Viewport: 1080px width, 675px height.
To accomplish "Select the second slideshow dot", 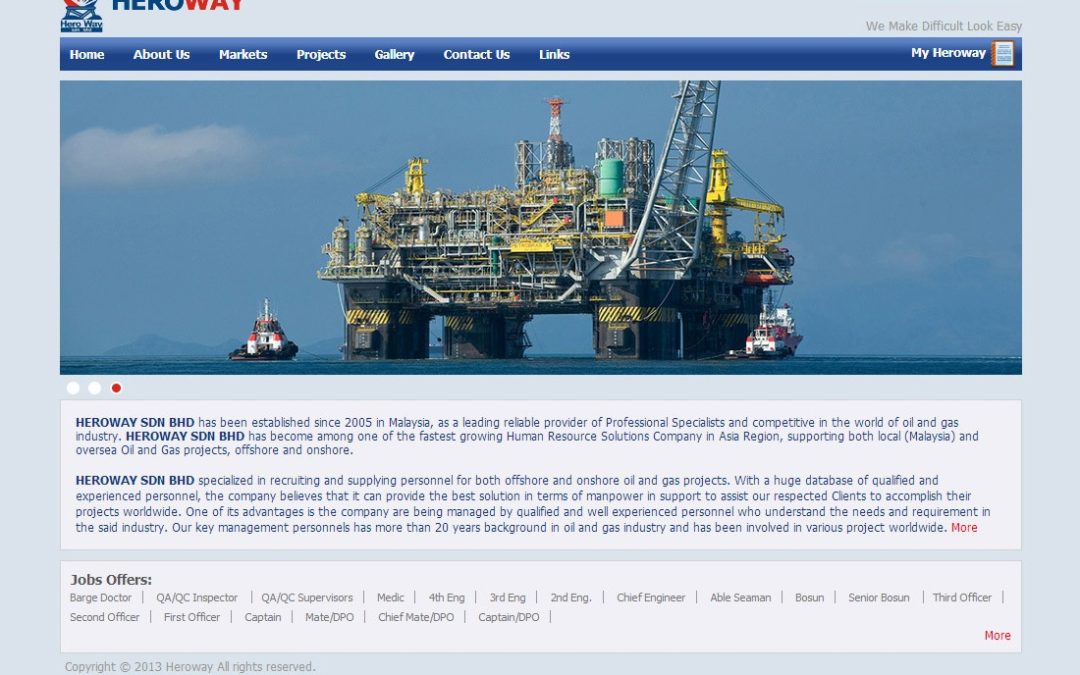I will 94,388.
